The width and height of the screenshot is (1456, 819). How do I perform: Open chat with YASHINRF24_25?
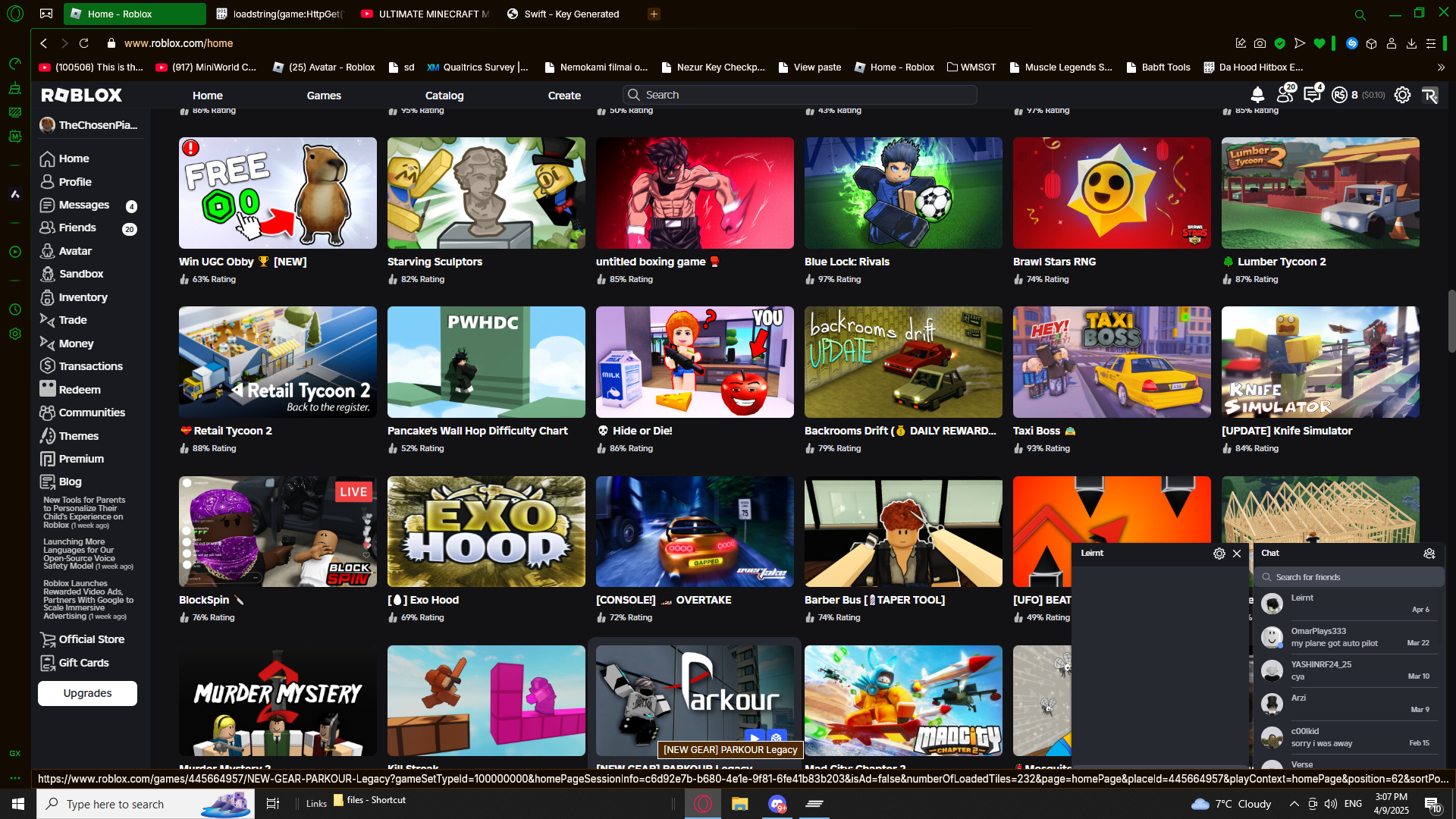pyautogui.click(x=1349, y=670)
